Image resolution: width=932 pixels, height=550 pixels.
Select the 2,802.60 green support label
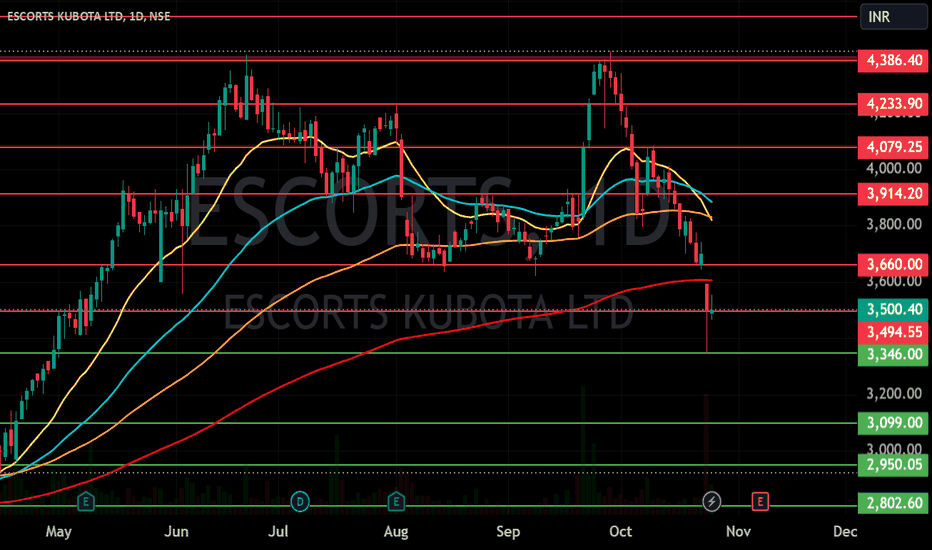point(893,503)
